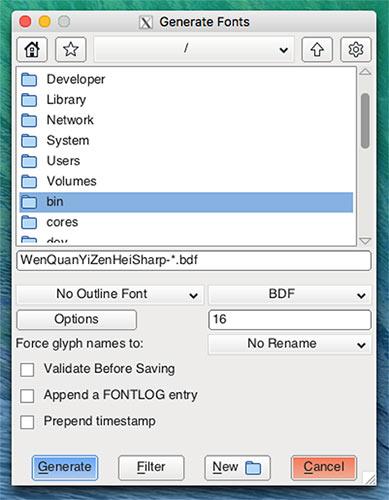The height and width of the screenshot is (500, 389).
Task: Go to the home directory icon
Action: coord(32,50)
